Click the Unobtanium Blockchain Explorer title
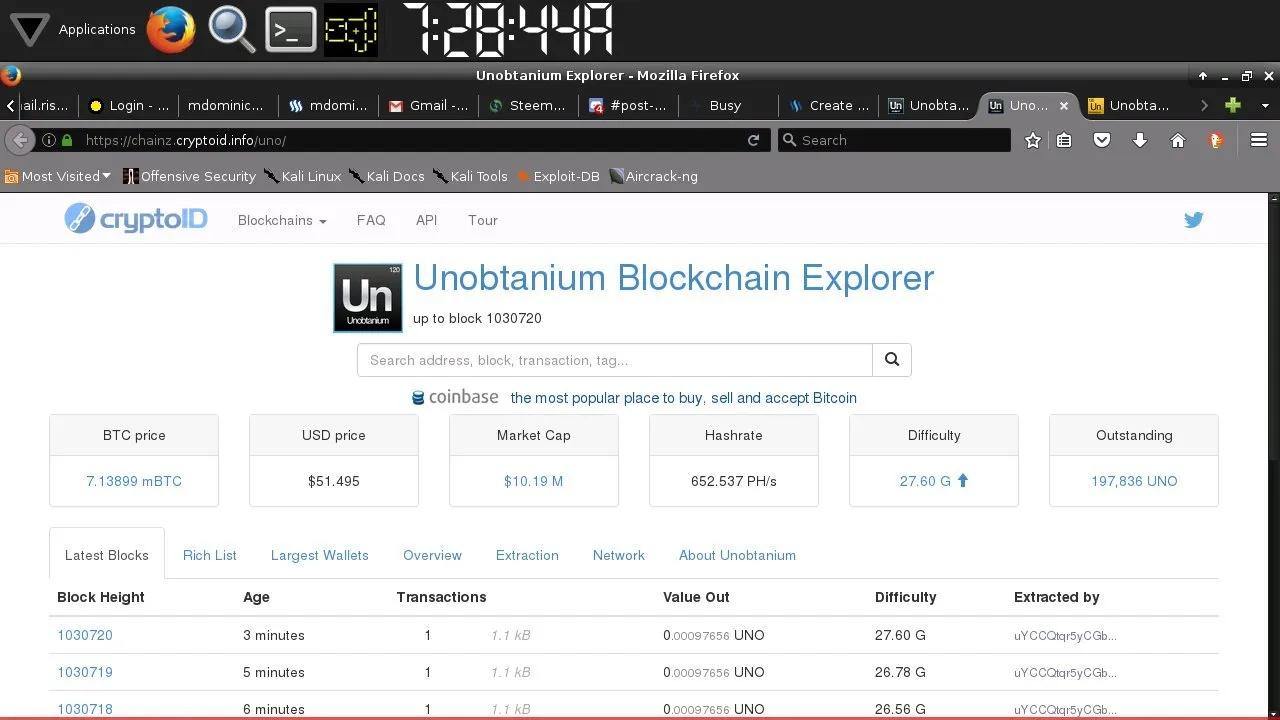 coord(673,278)
